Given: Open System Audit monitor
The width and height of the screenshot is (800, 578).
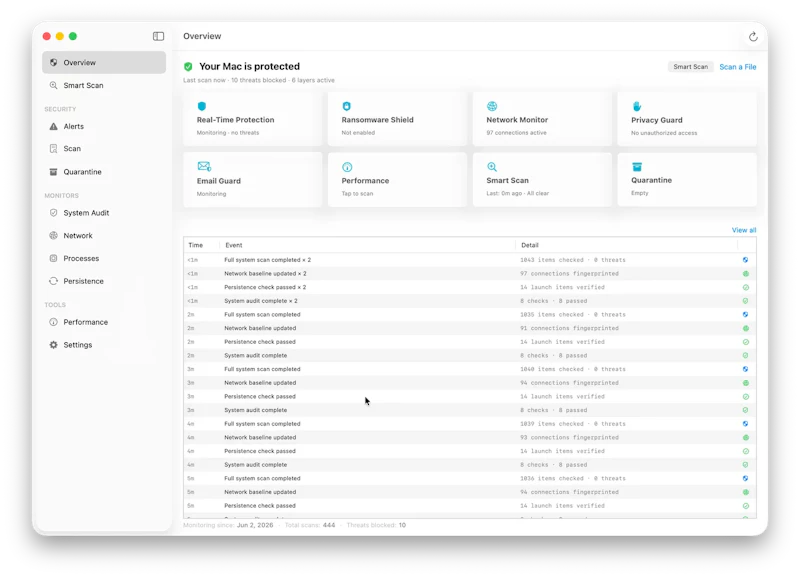Looking at the screenshot, I should [x=104, y=213].
